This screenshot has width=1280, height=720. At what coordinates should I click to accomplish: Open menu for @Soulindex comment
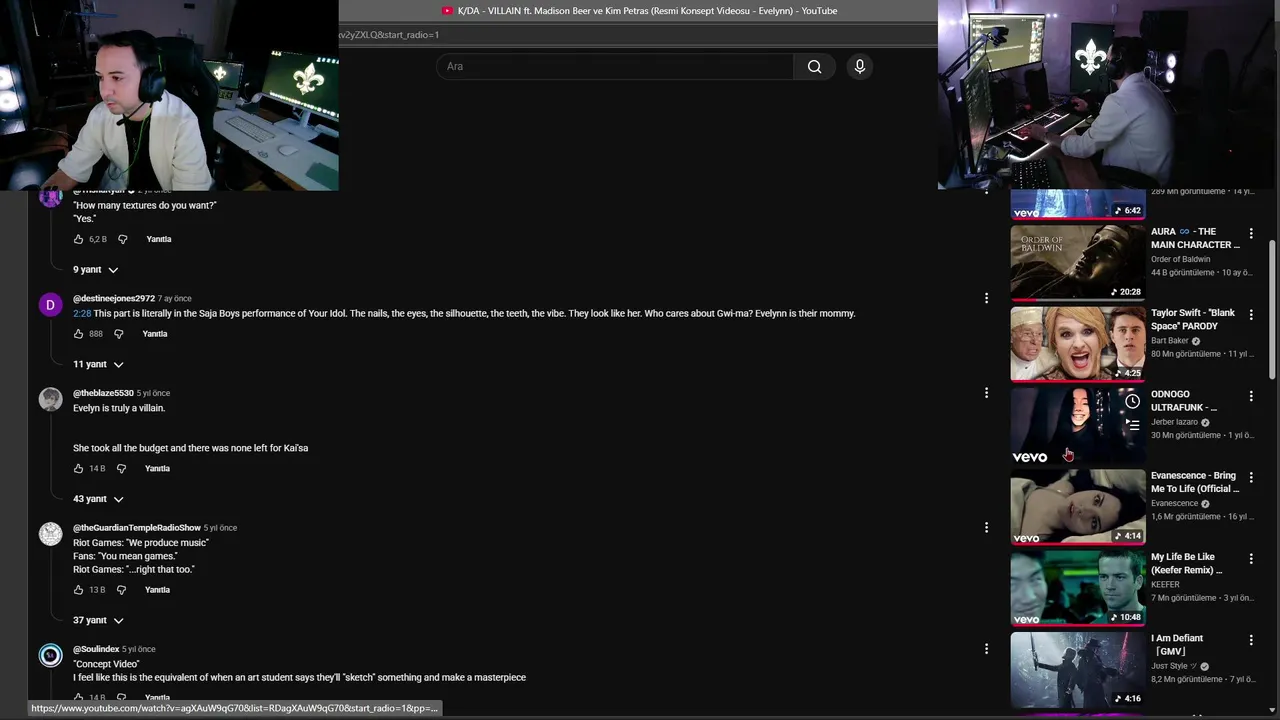(986, 649)
